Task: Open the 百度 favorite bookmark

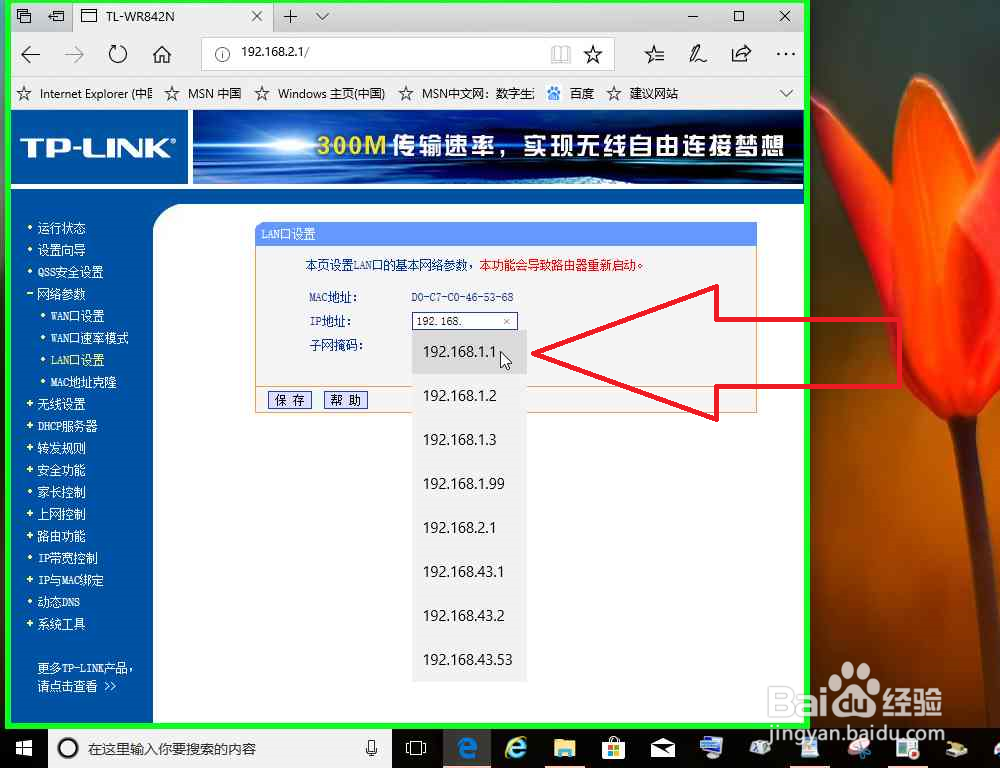Action: click(570, 94)
